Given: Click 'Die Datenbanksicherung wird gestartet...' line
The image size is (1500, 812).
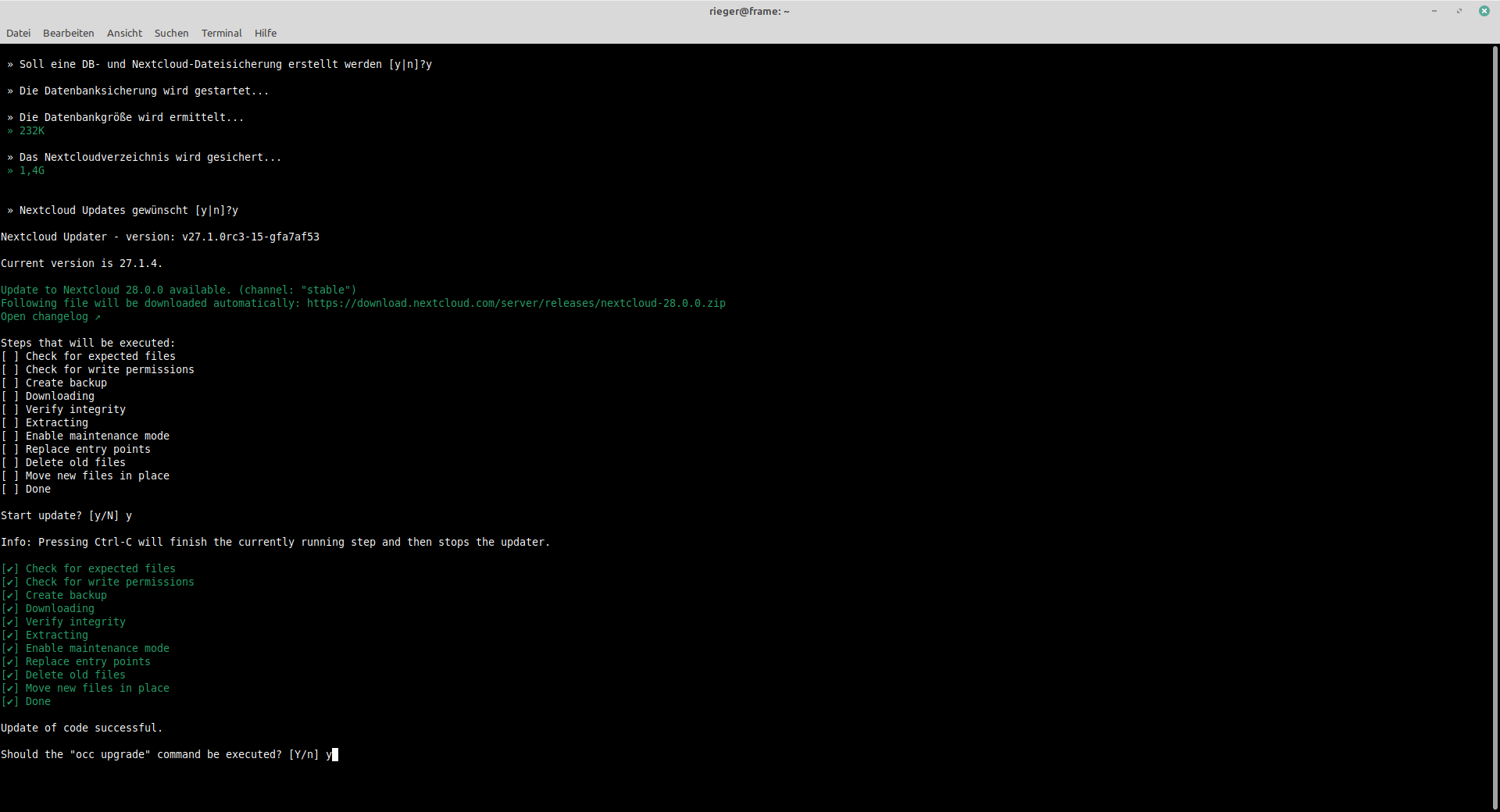Looking at the screenshot, I should click(x=138, y=91).
